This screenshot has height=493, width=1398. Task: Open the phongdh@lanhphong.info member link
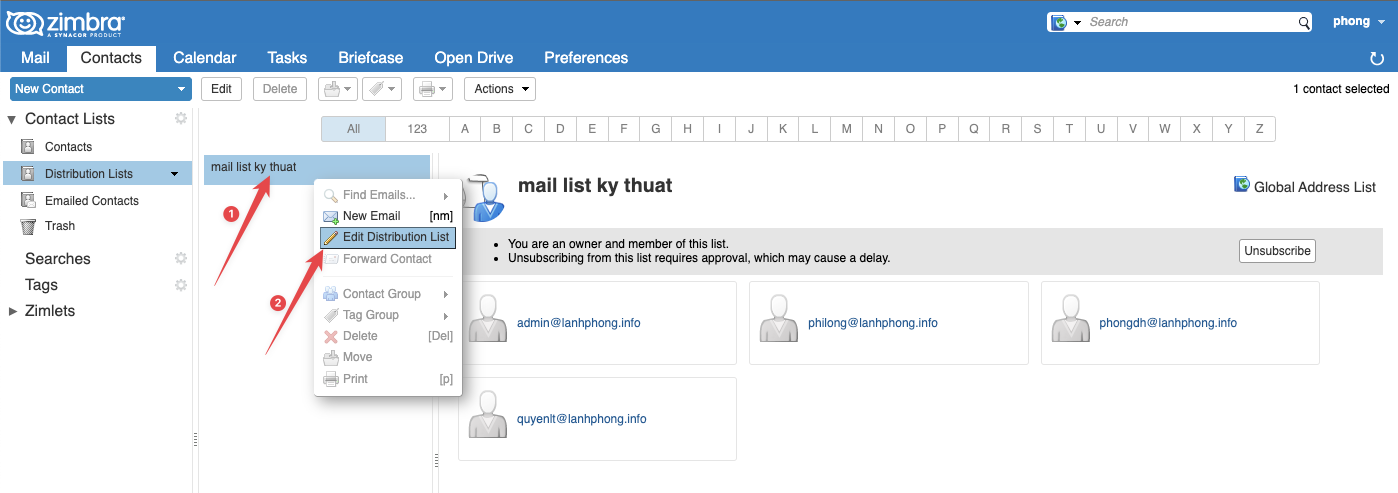(1168, 323)
